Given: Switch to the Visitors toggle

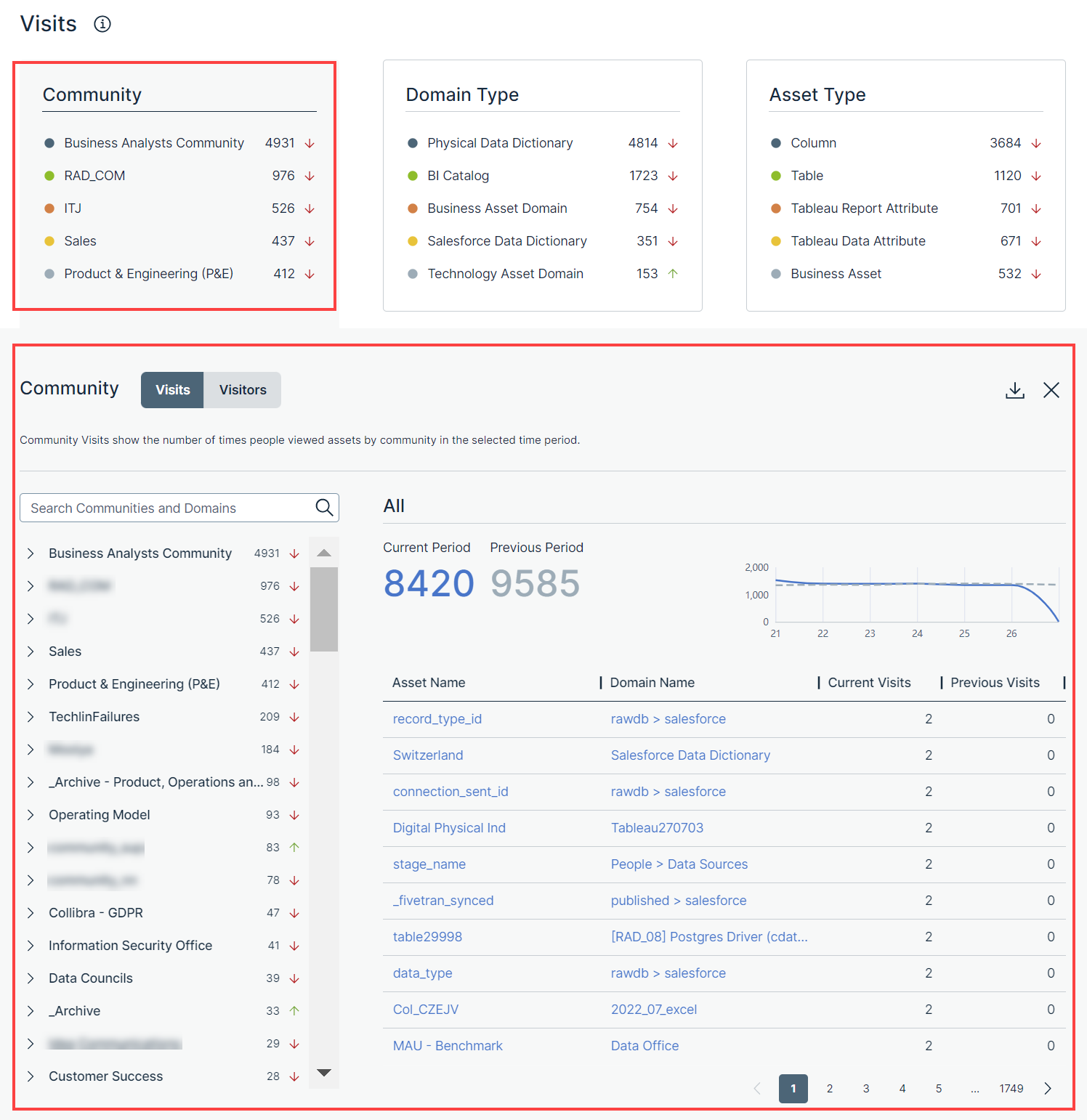Looking at the screenshot, I should coord(243,390).
